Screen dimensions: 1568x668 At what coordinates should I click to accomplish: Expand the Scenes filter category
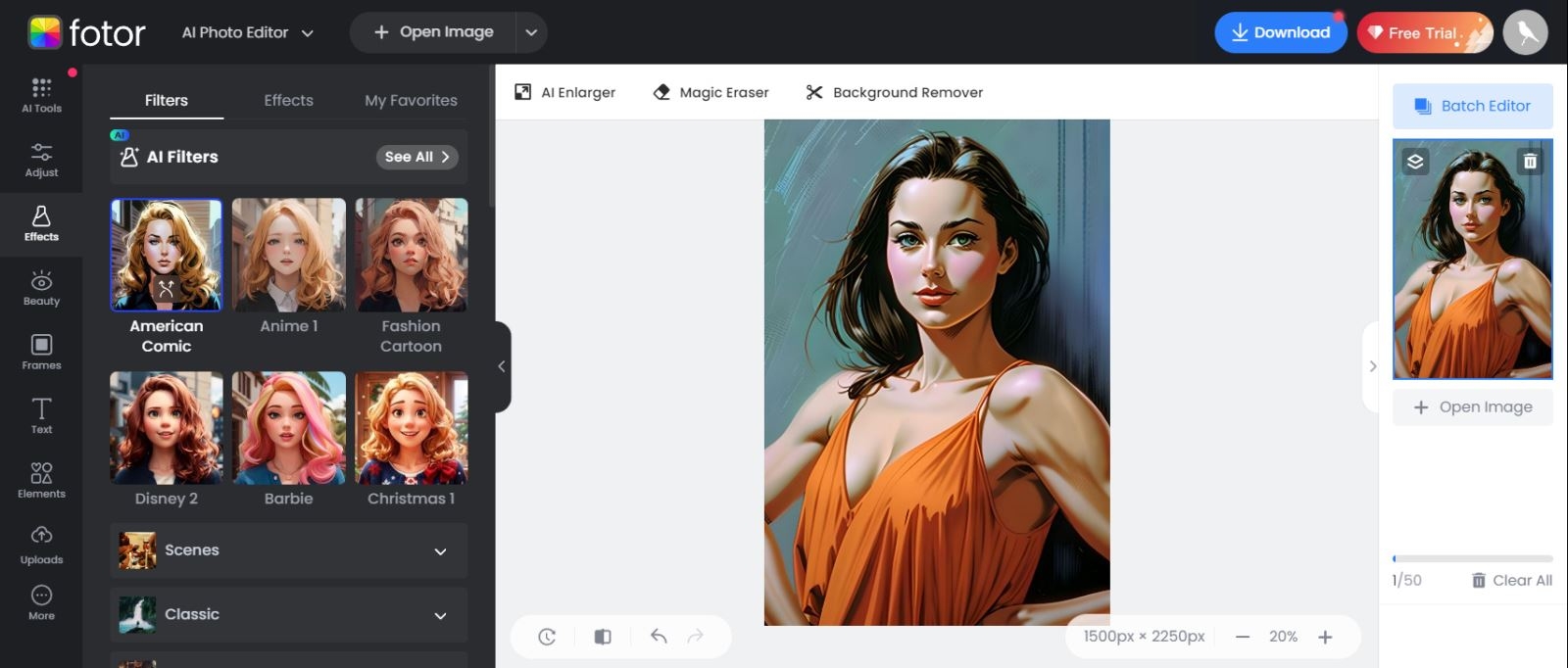pos(289,550)
